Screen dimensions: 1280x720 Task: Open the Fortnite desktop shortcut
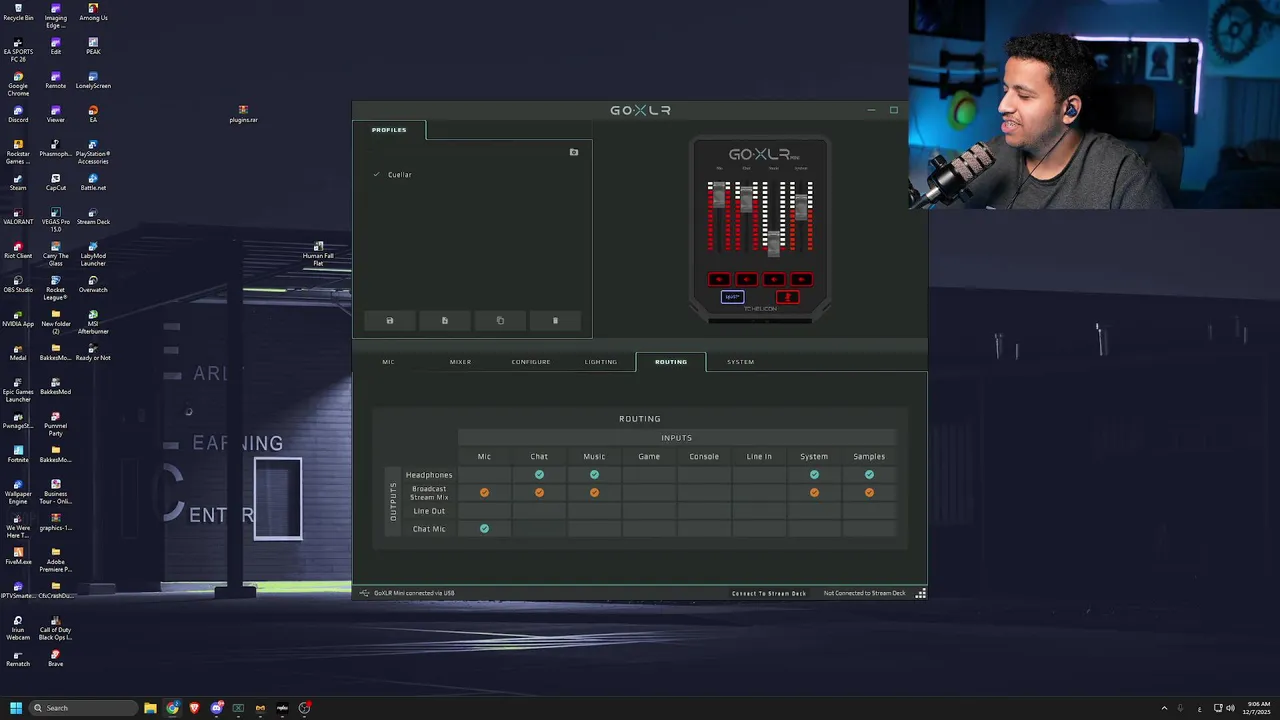18,454
